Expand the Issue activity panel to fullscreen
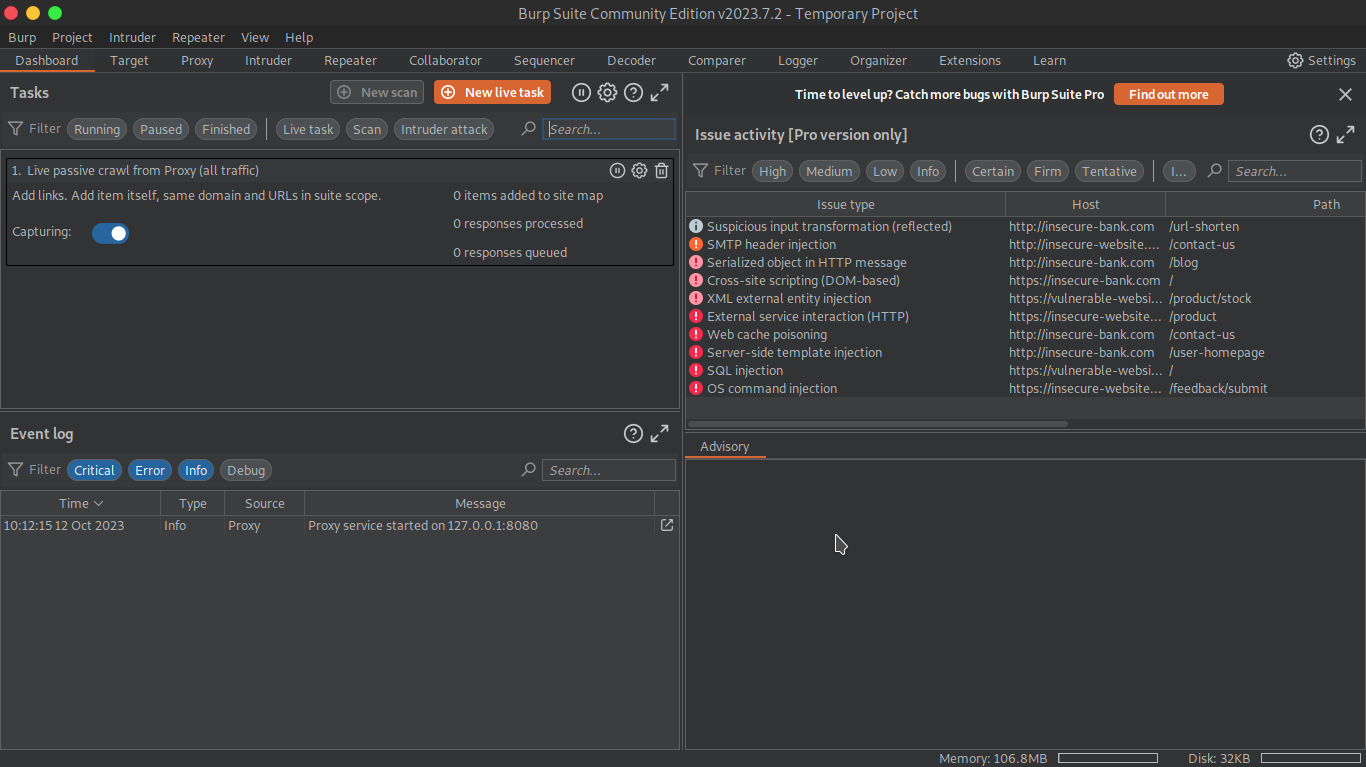 click(1346, 134)
